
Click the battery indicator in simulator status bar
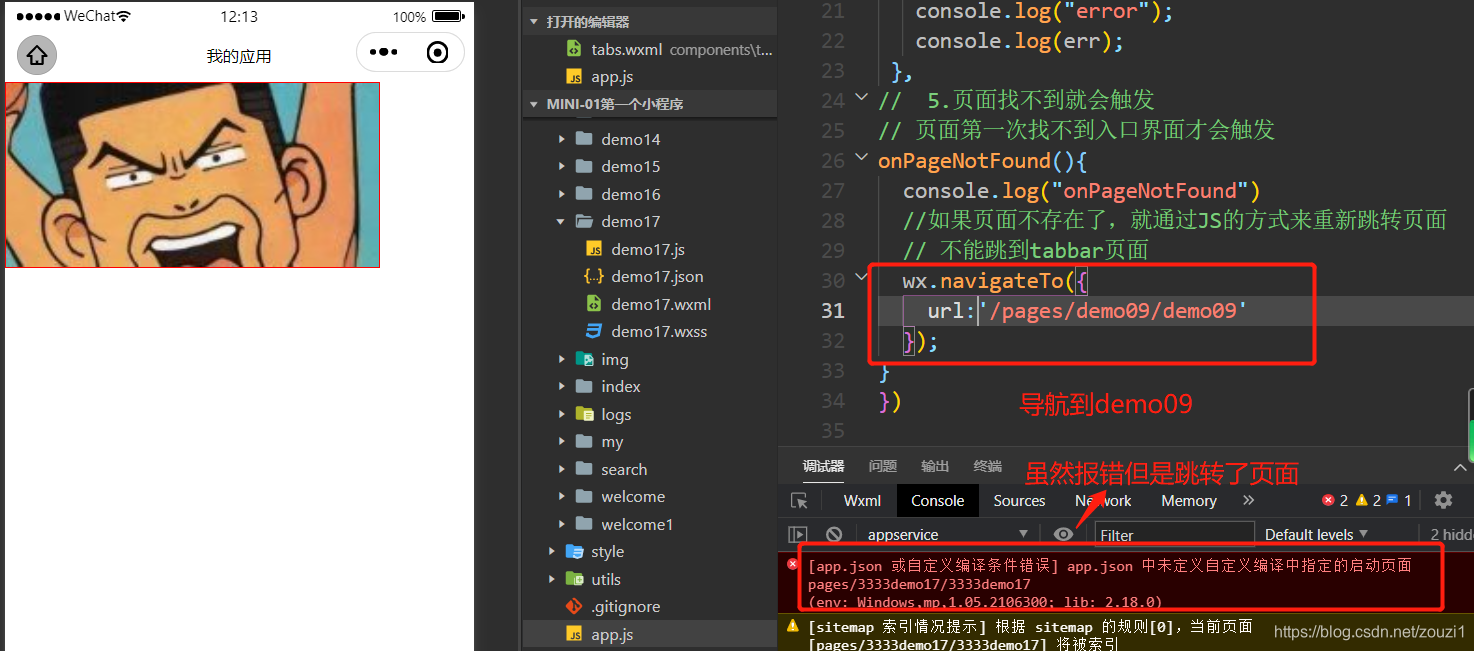coord(448,16)
